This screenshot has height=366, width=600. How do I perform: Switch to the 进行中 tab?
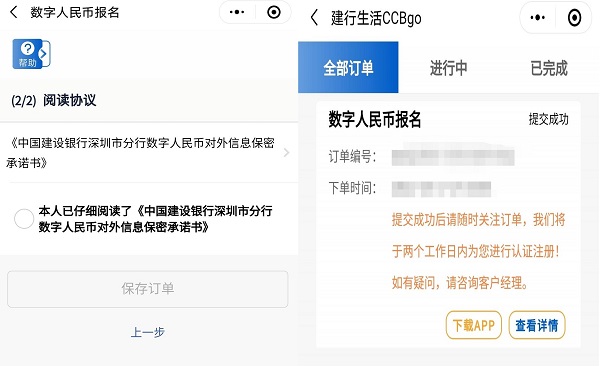(448, 68)
